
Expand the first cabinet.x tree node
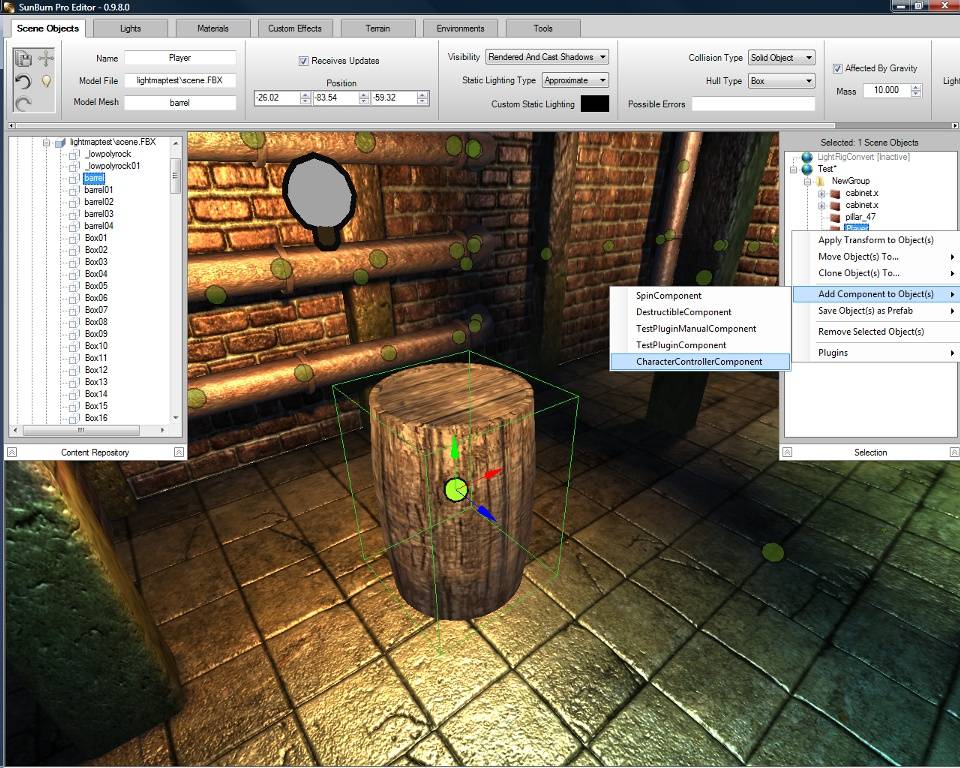822,194
